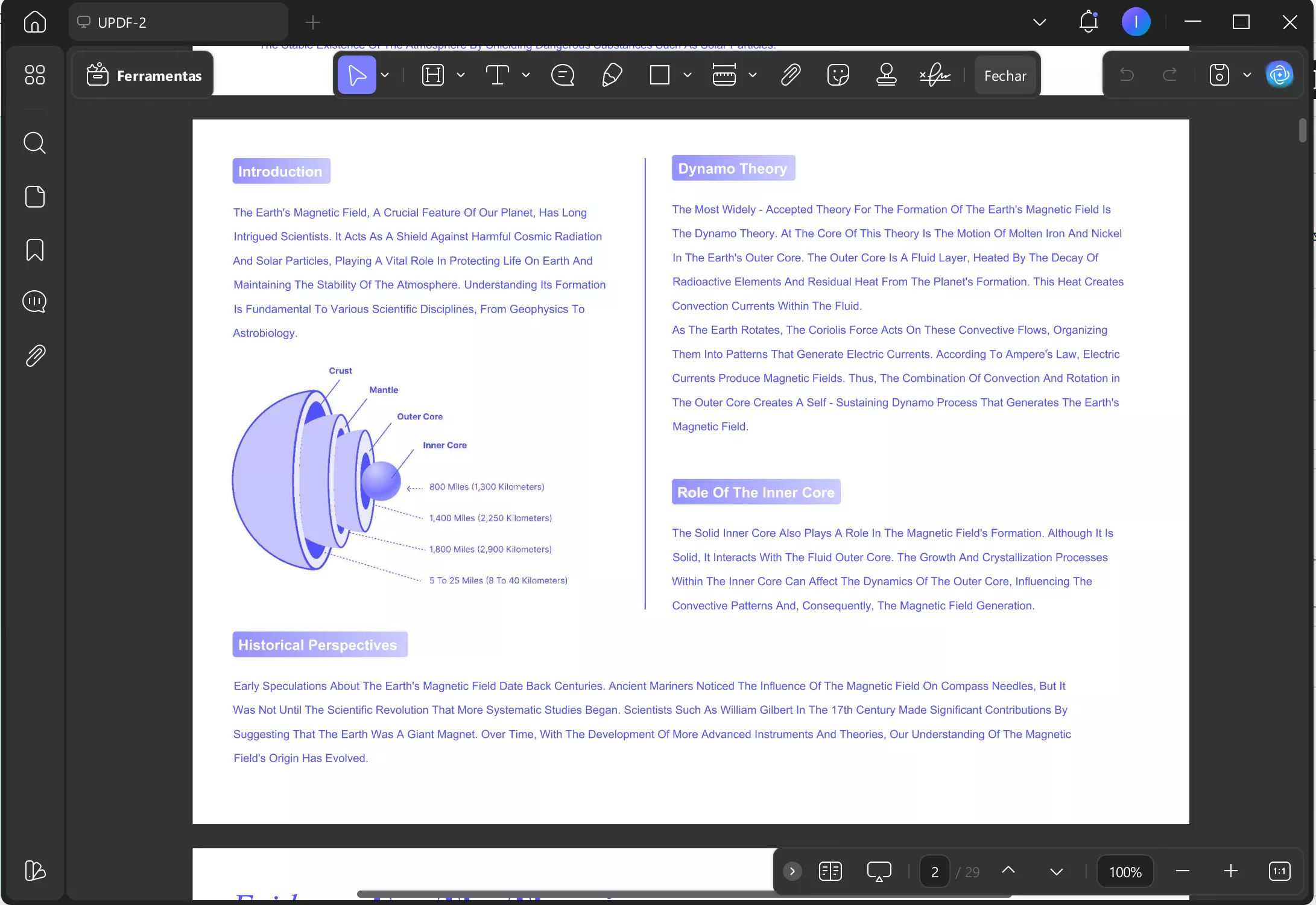This screenshot has width=1316, height=905.
Task: Click the Mantle diagram label
Action: tap(384, 390)
